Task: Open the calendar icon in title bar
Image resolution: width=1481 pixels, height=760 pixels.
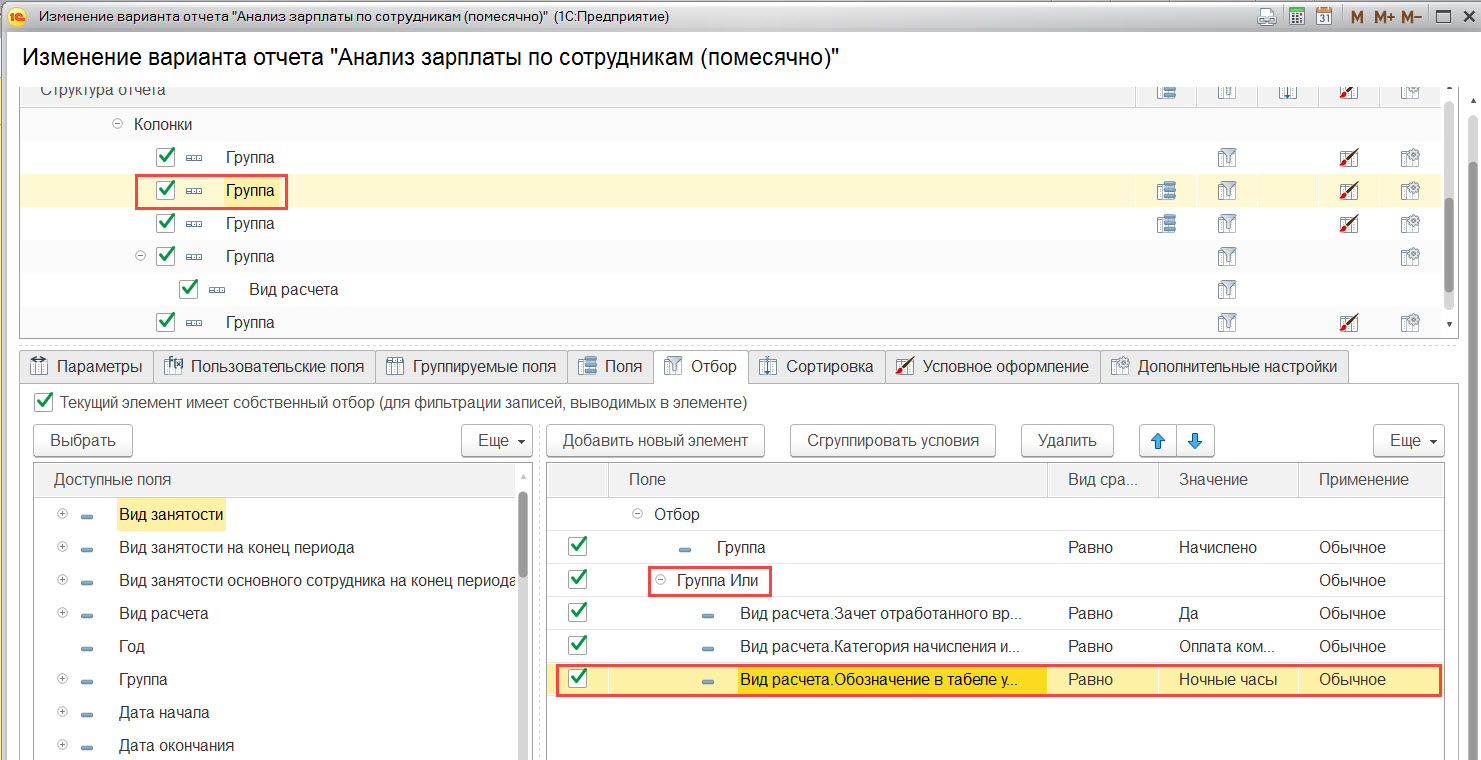Action: [x=1324, y=16]
